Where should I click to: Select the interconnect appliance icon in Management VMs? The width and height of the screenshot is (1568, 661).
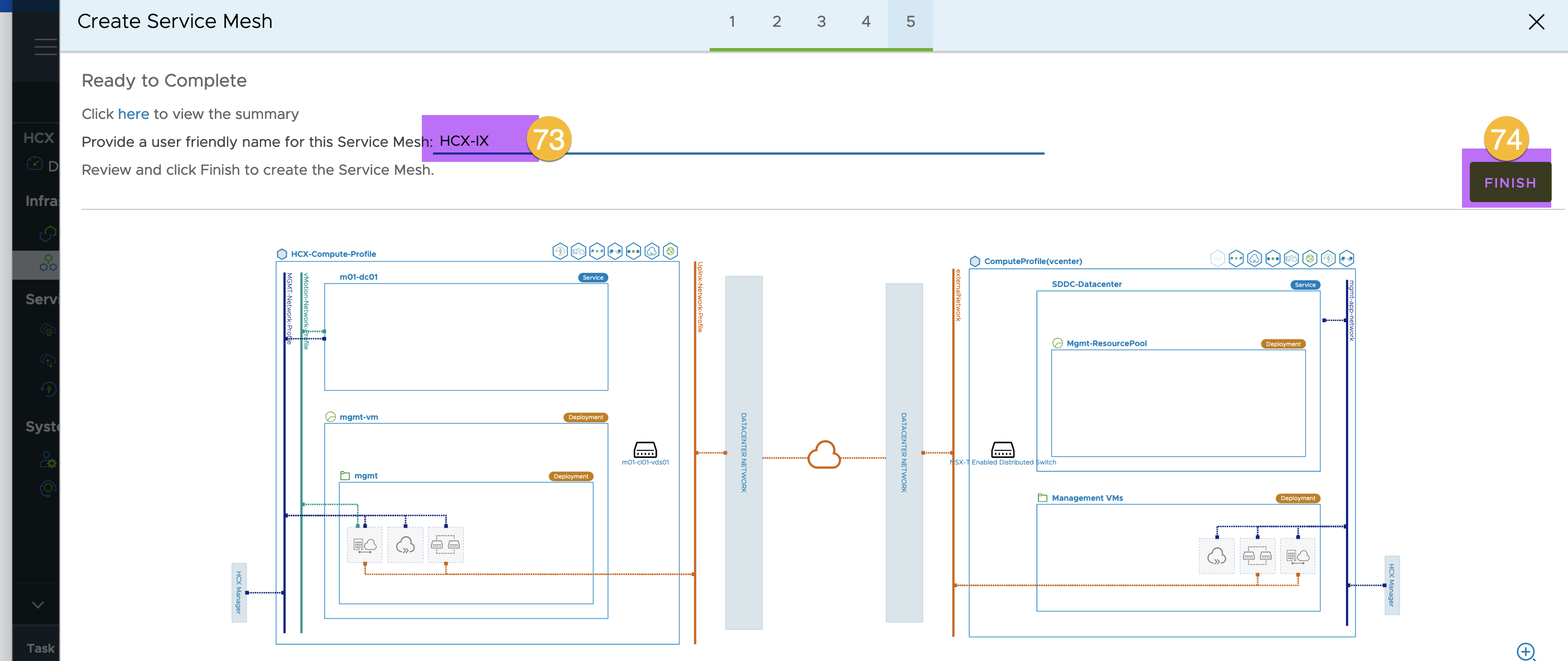tap(1298, 555)
